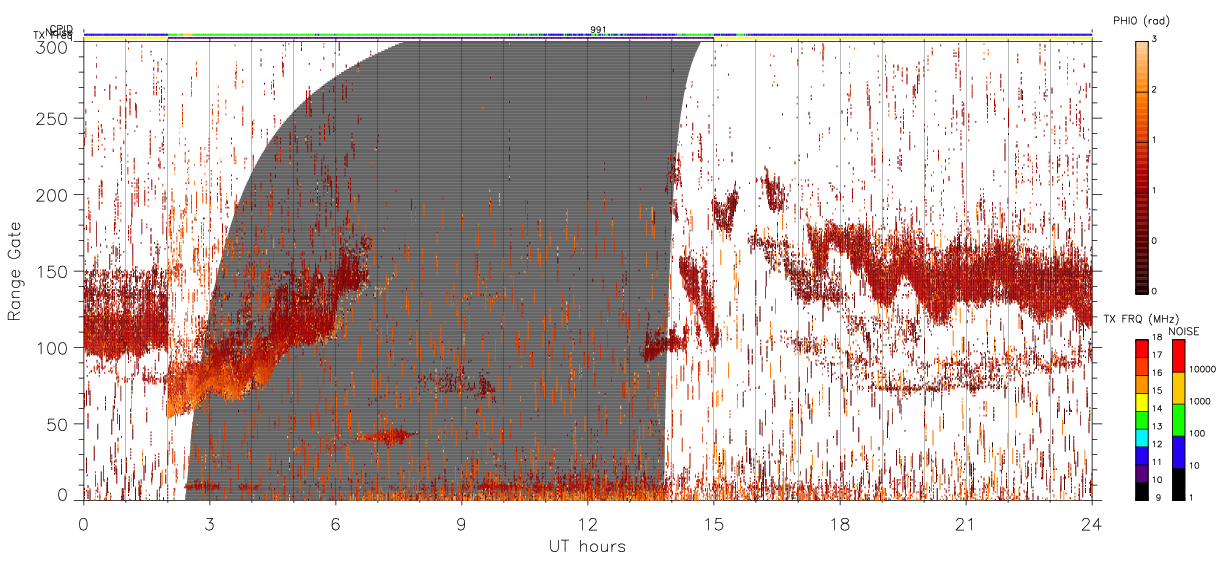Click the y-axis tick label '150'
The width and height of the screenshot is (1228, 567).
(54, 271)
